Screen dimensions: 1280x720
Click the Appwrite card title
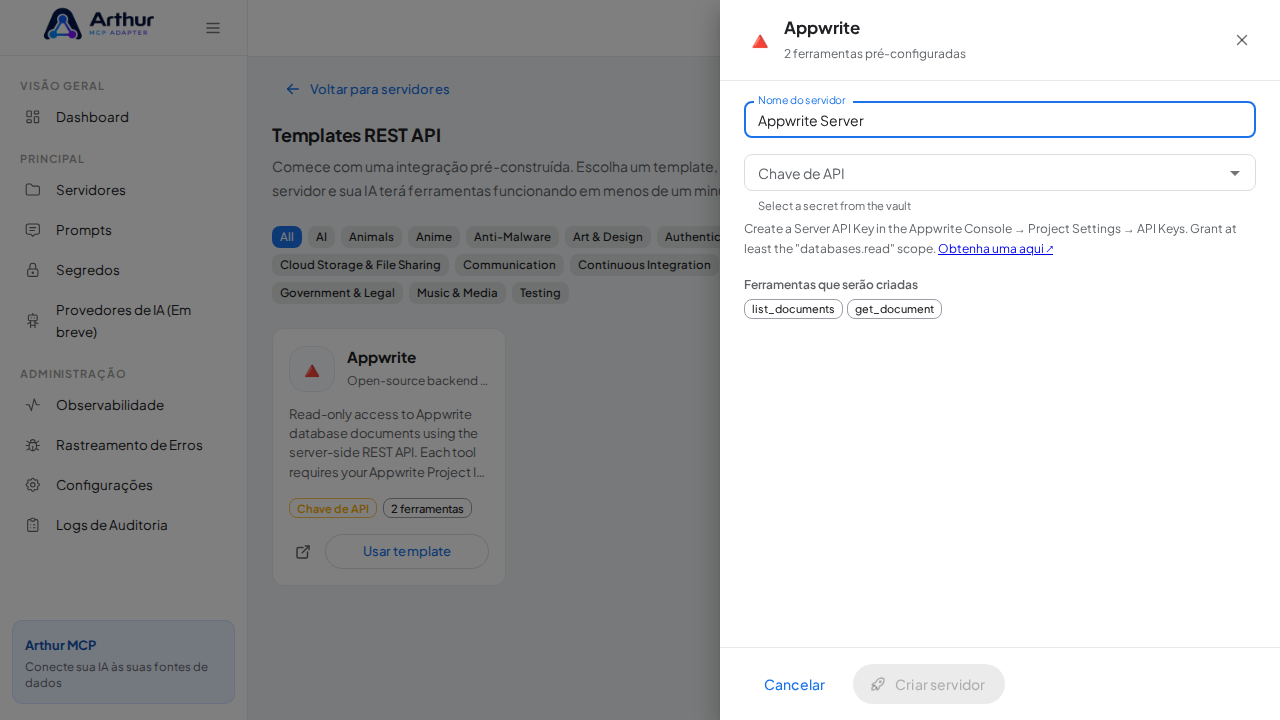[381, 357]
